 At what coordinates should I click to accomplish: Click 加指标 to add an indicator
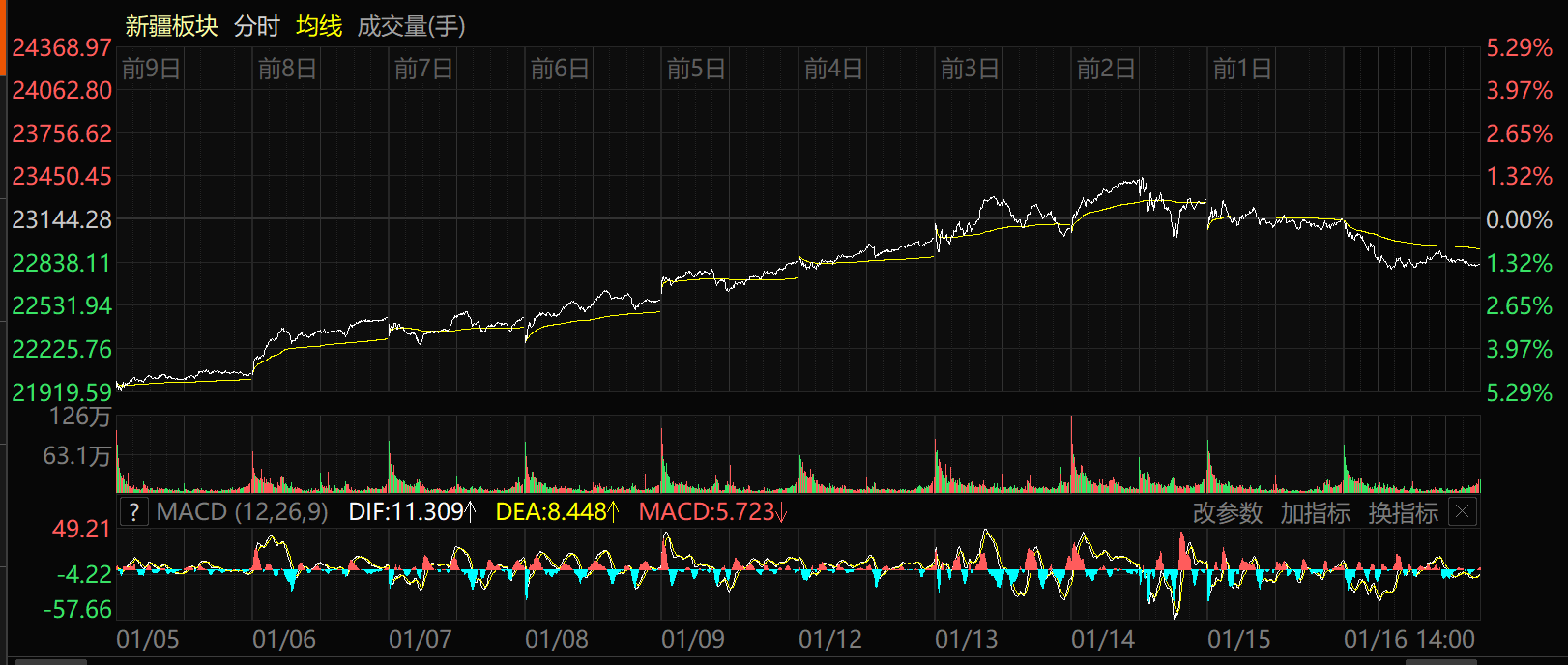tap(1315, 513)
